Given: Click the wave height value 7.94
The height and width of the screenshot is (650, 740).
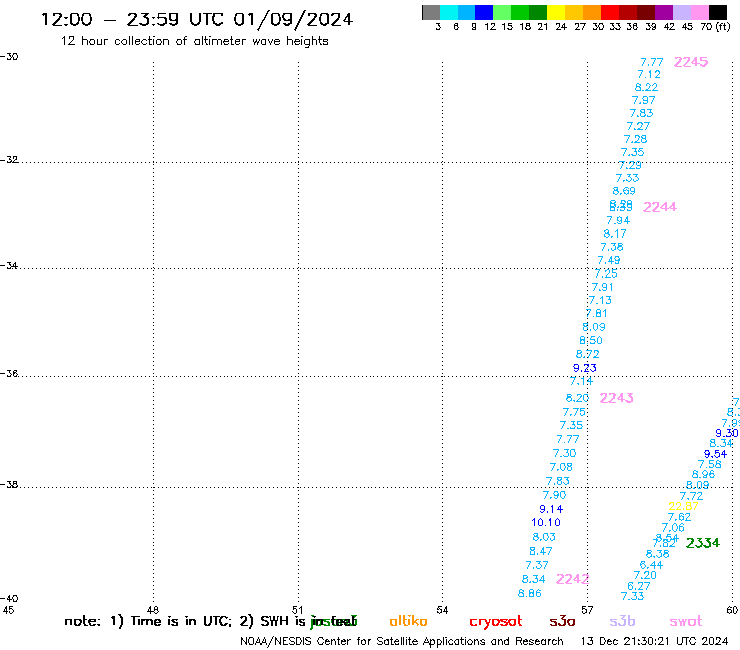Looking at the screenshot, I should pos(618,220).
